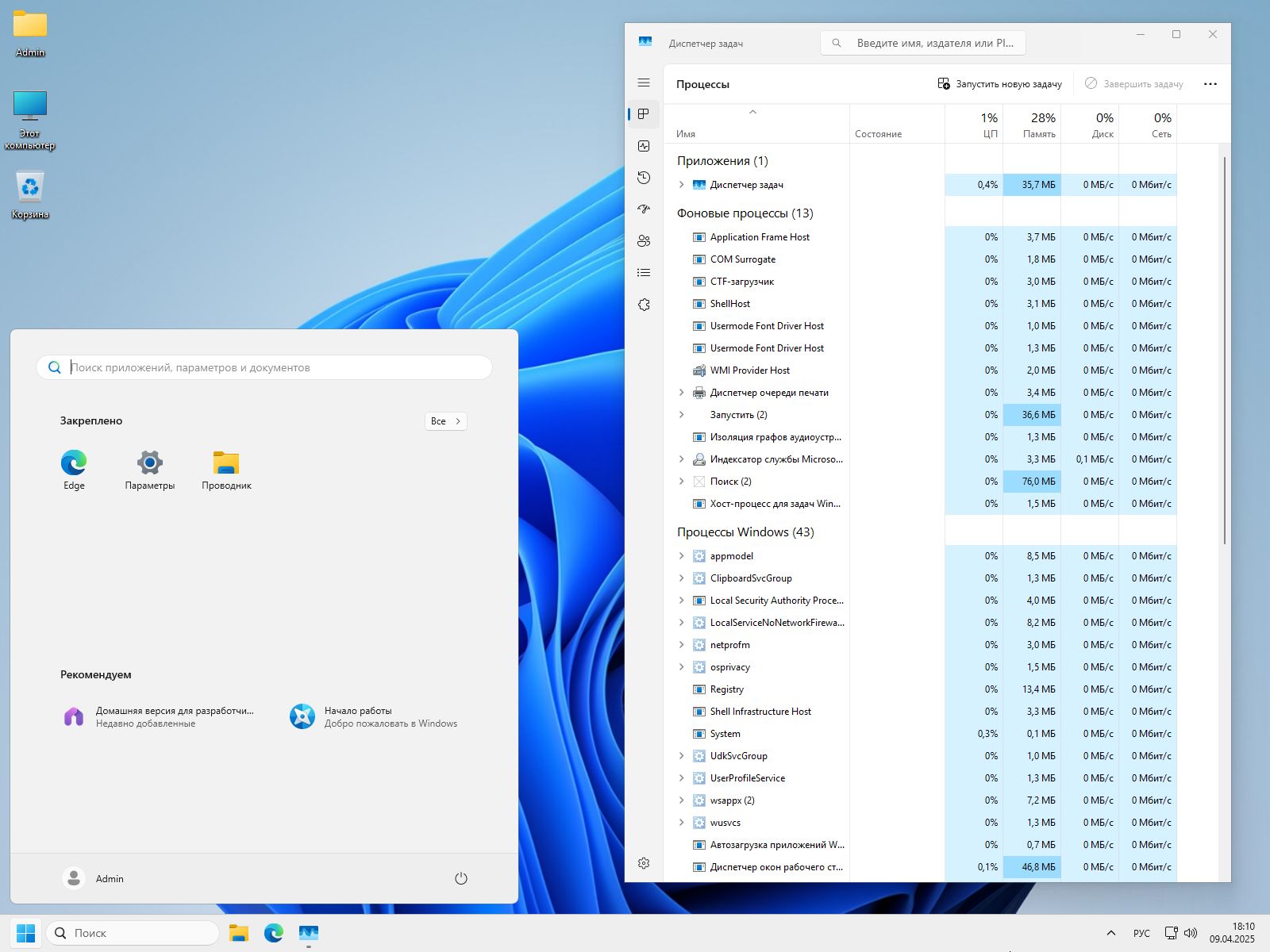This screenshot has width=1270, height=952.
Task: Click the three-dots more options button
Action: (1210, 84)
